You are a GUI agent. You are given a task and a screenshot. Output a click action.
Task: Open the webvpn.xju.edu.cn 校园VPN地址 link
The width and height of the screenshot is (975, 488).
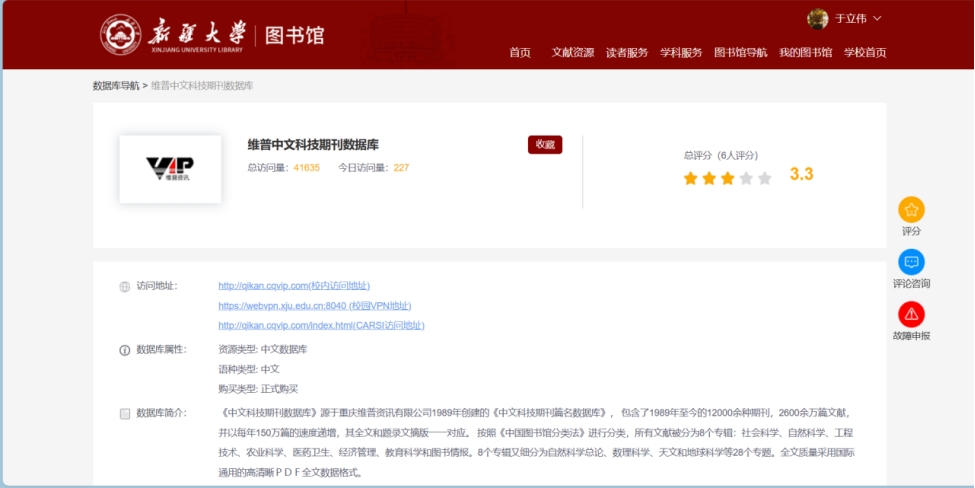(315, 306)
